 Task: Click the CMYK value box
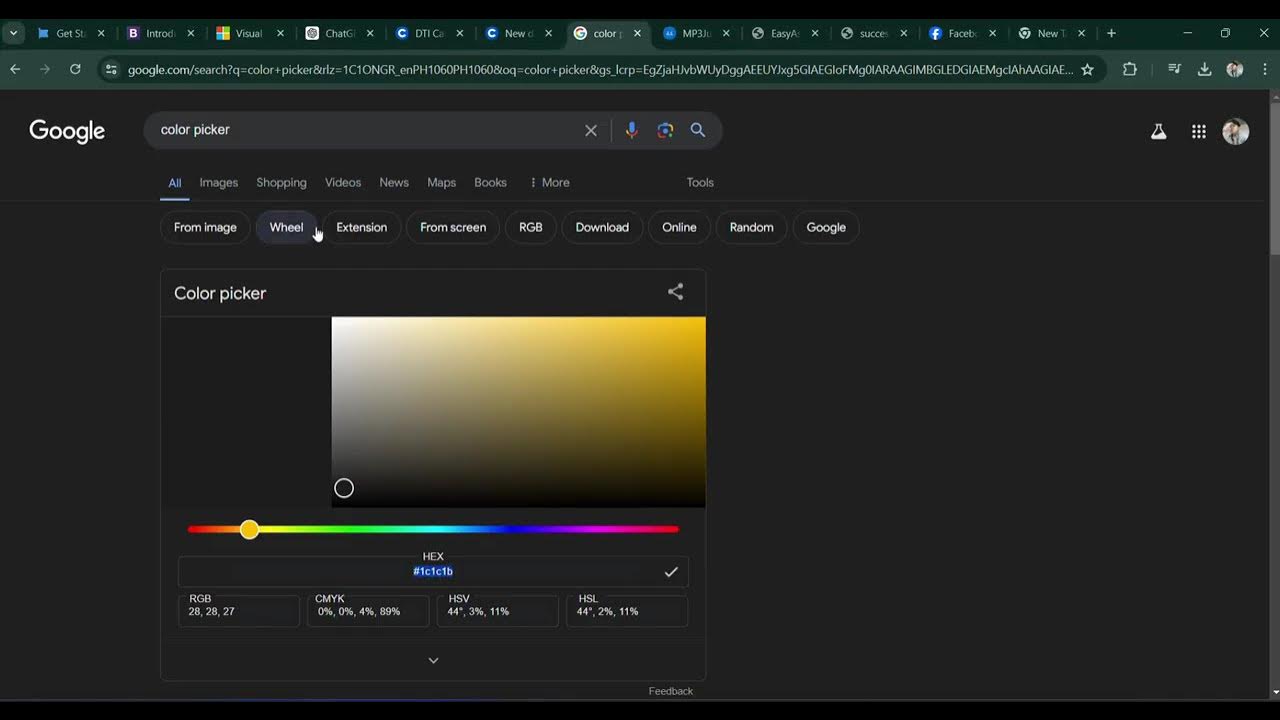[368, 611]
